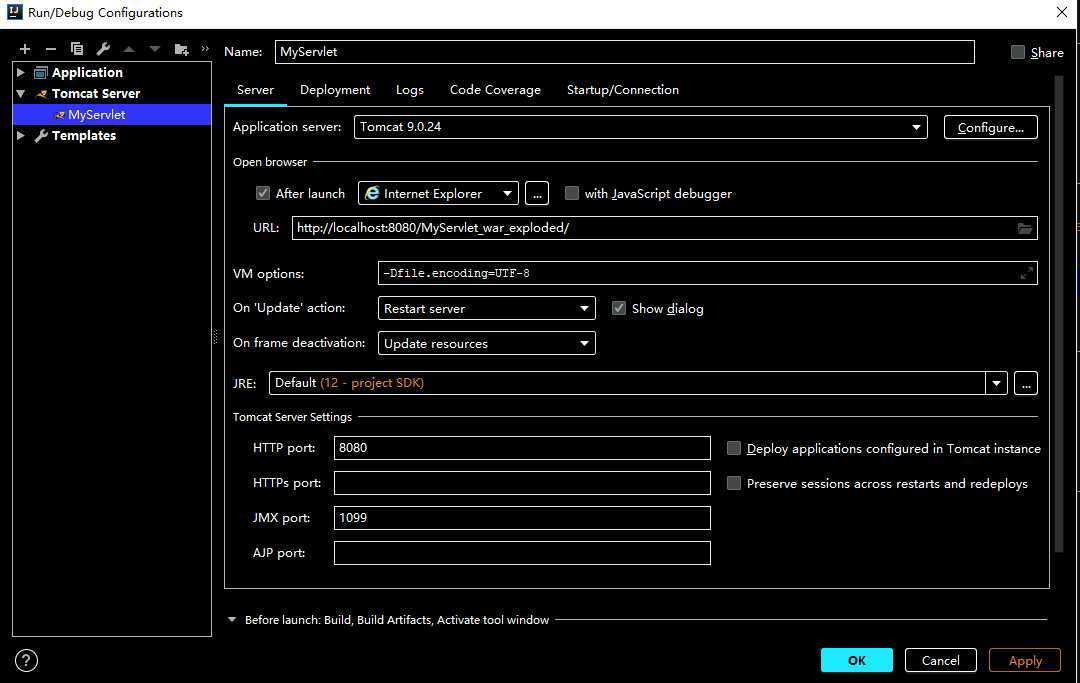Open the Help question mark icon
Screen dimensions: 1080x683
pyautogui.click(x=27, y=660)
